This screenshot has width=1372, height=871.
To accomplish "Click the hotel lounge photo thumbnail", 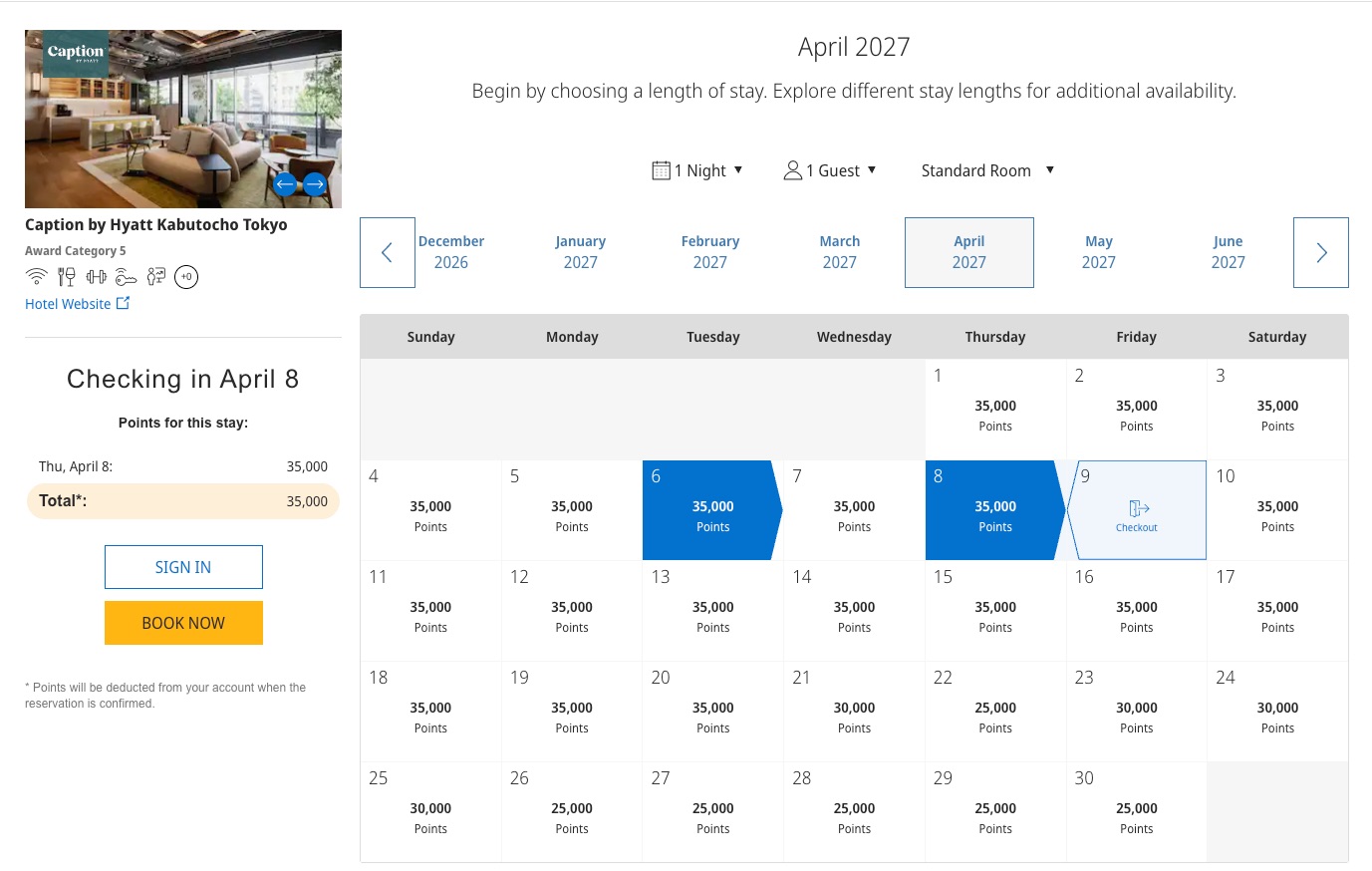I will 183,119.
